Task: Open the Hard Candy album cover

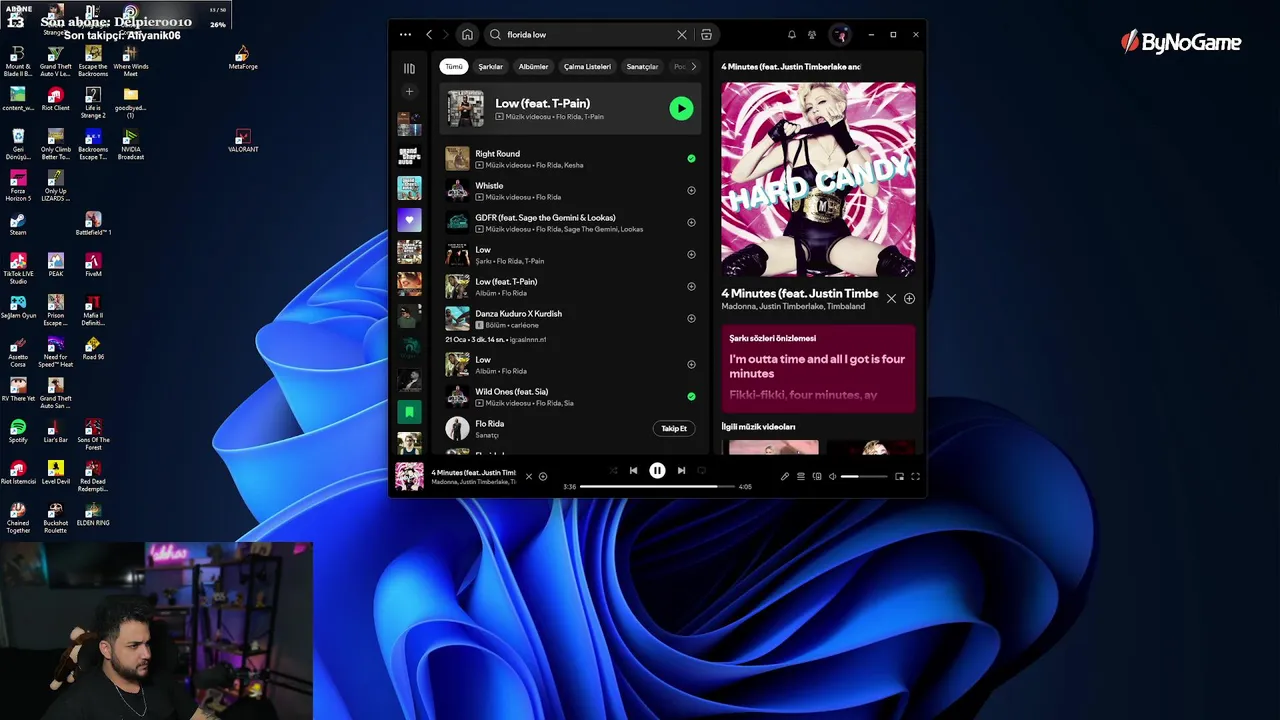Action: click(818, 179)
